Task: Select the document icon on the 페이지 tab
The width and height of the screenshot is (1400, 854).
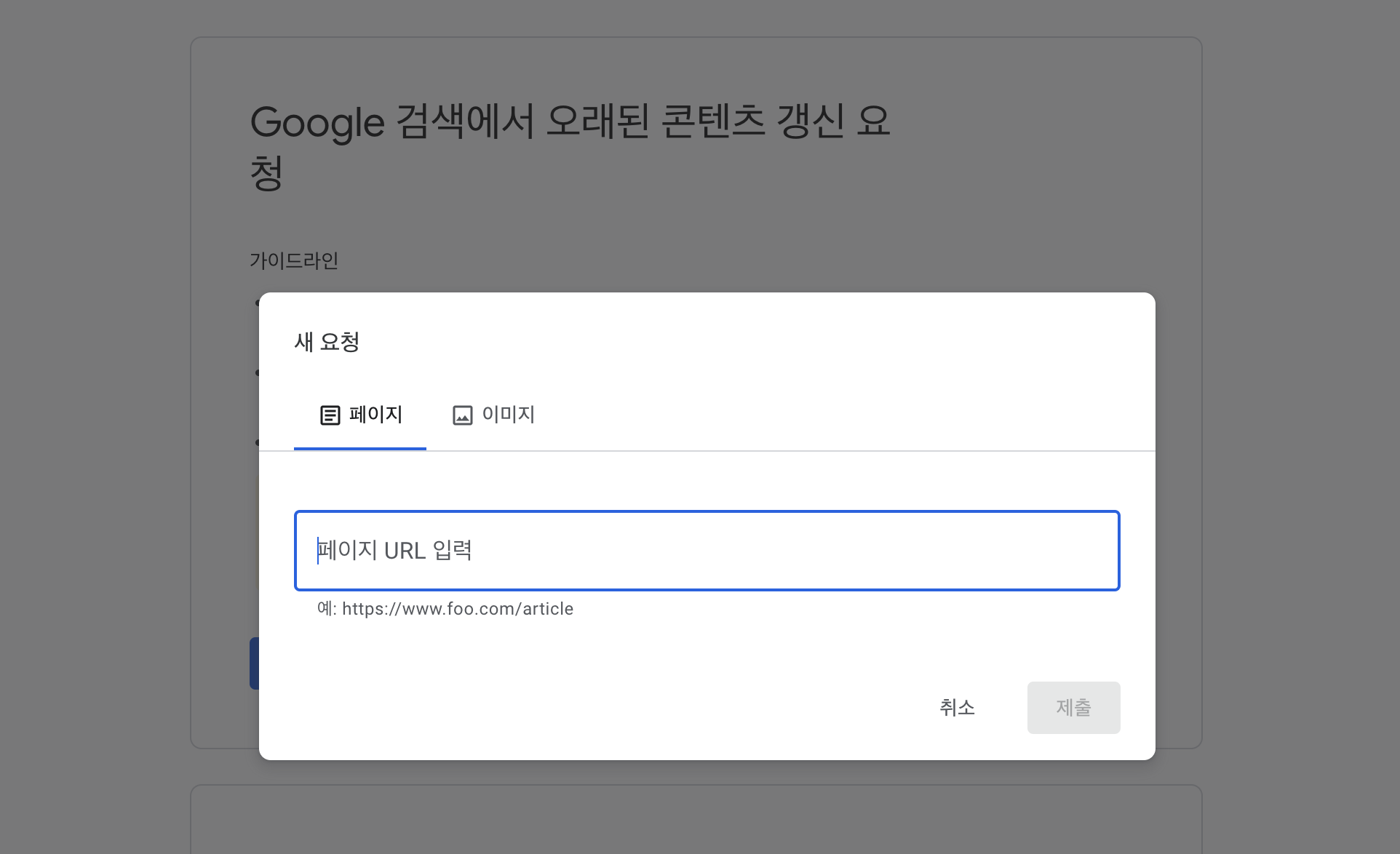Action: tap(330, 415)
